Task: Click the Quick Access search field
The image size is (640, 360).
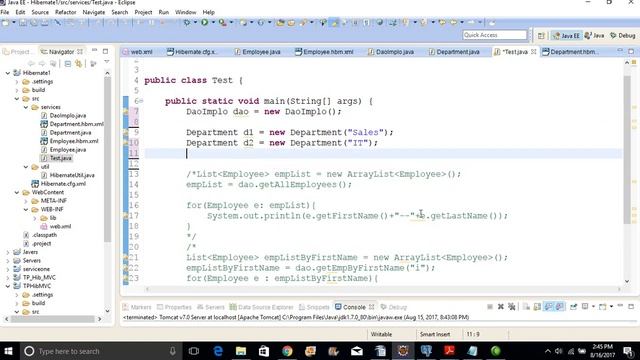Action: click(495, 35)
